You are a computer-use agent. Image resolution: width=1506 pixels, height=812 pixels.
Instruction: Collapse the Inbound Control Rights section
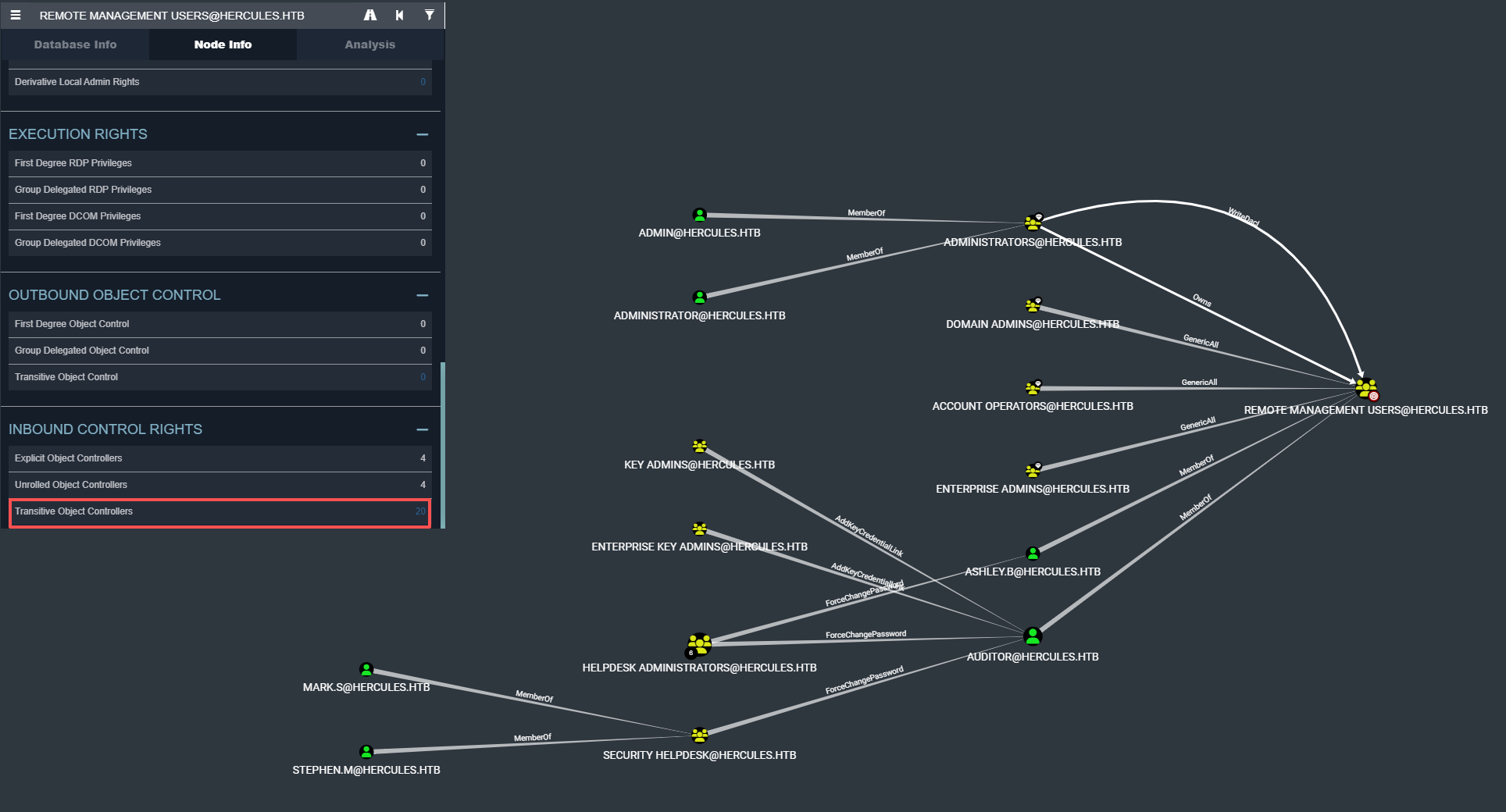423,429
